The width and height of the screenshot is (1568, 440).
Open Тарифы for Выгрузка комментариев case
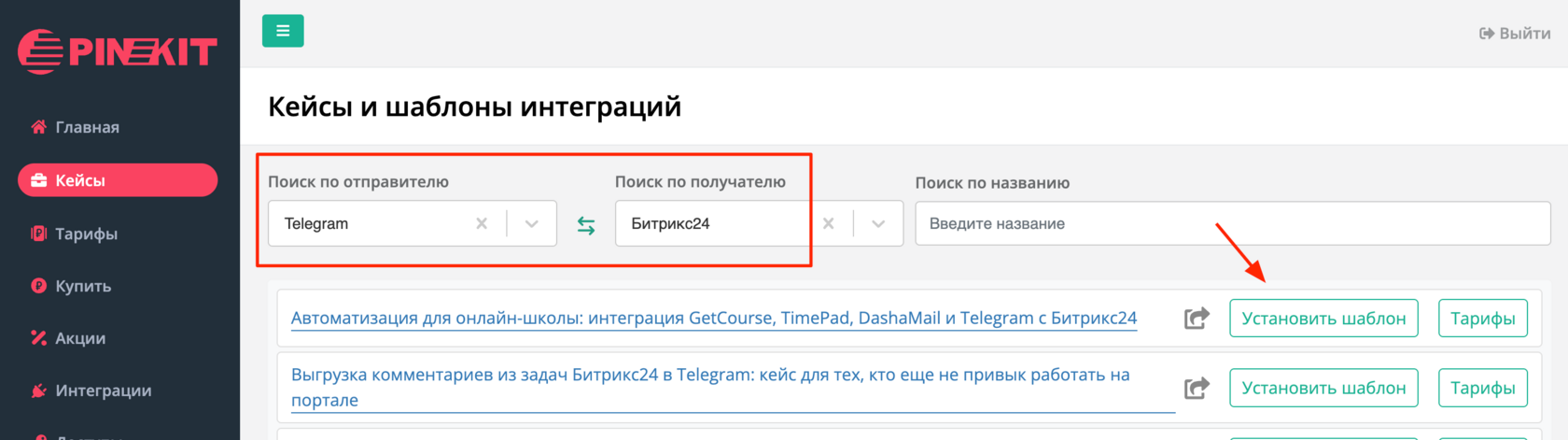pyautogui.click(x=1483, y=388)
